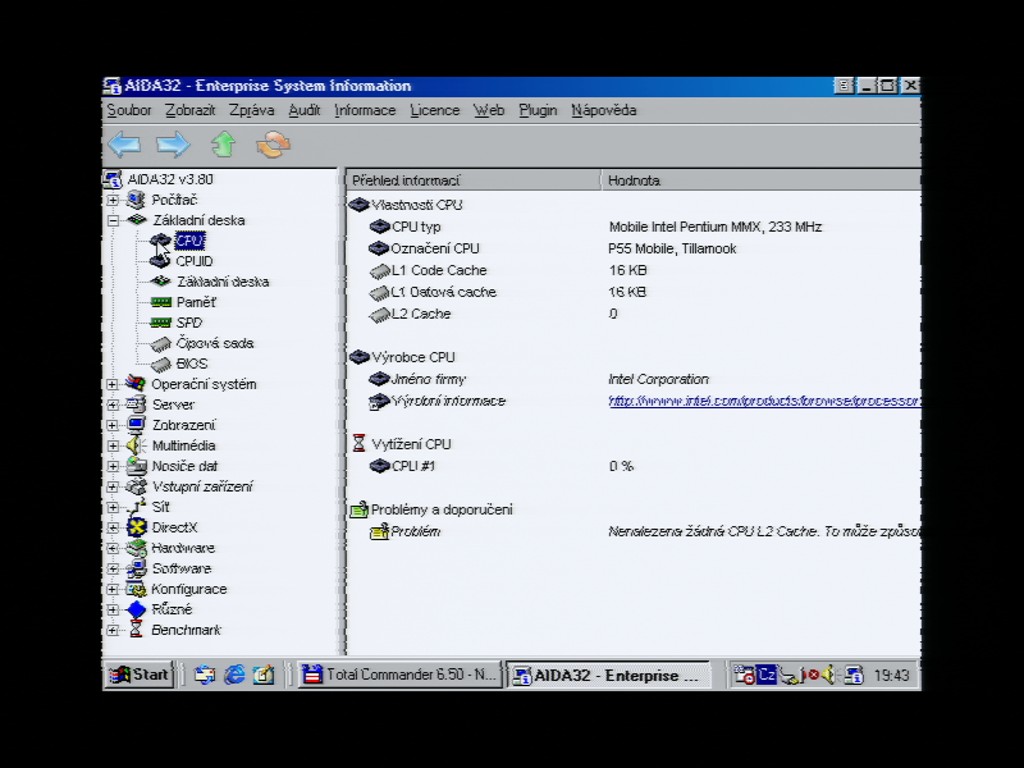Image resolution: width=1024 pixels, height=768 pixels.
Task: Open the Licence menu
Action: [x=435, y=110]
